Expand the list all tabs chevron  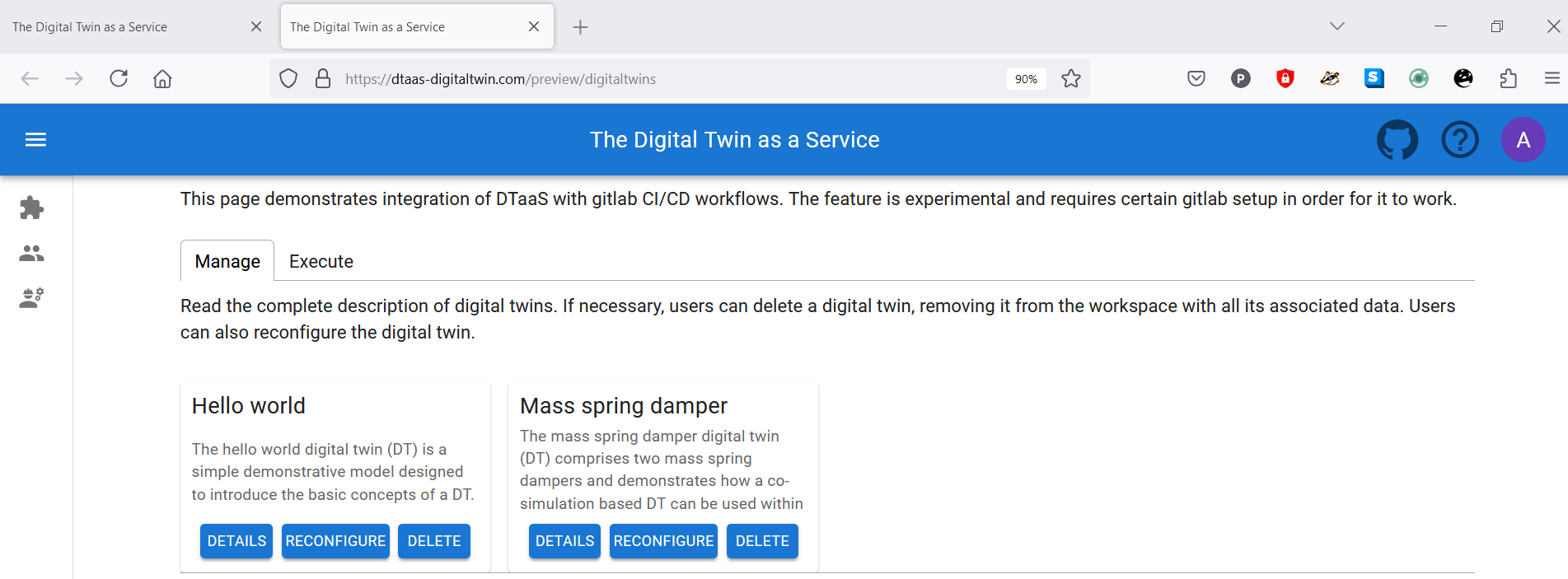(x=1337, y=26)
